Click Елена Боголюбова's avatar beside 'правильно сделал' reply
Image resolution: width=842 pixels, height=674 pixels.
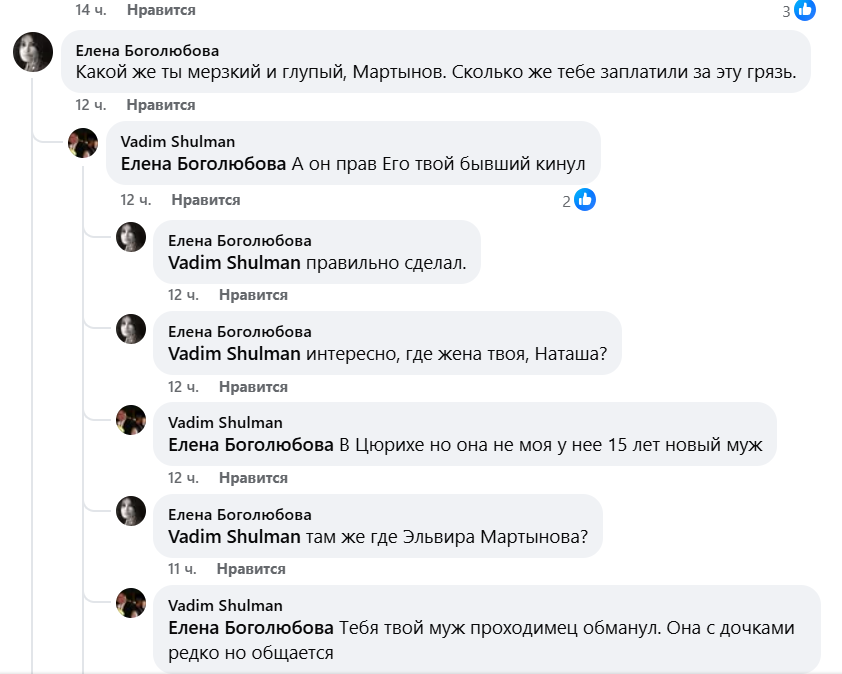pyautogui.click(x=131, y=239)
